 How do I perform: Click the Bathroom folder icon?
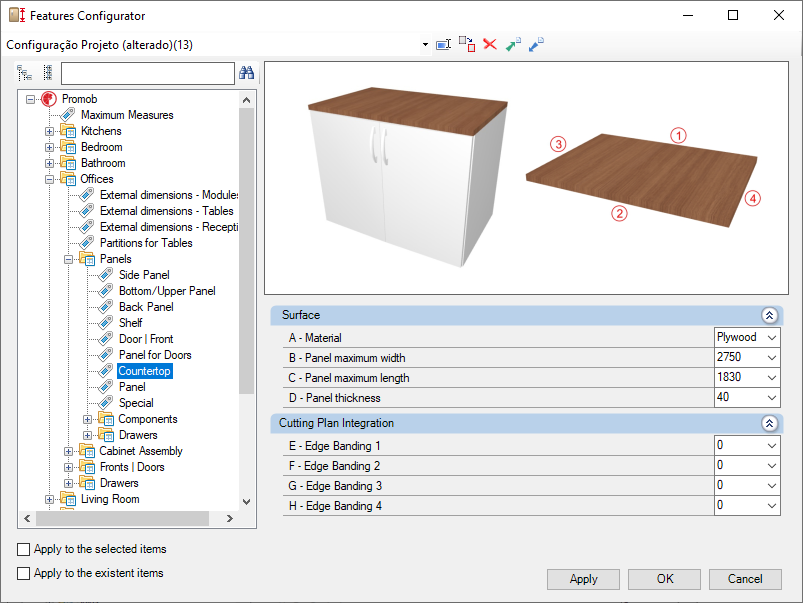click(68, 163)
